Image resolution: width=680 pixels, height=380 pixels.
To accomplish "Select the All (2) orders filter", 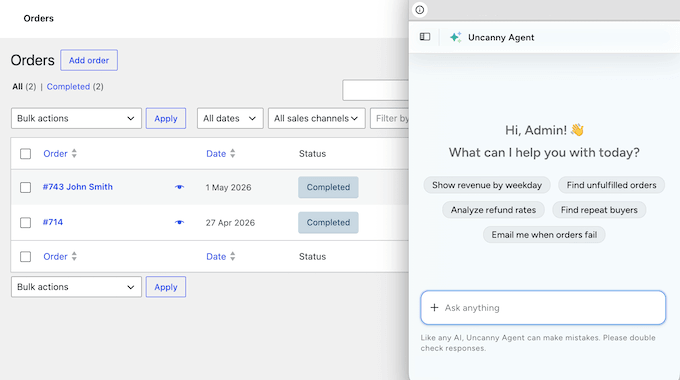I will [x=24, y=86].
